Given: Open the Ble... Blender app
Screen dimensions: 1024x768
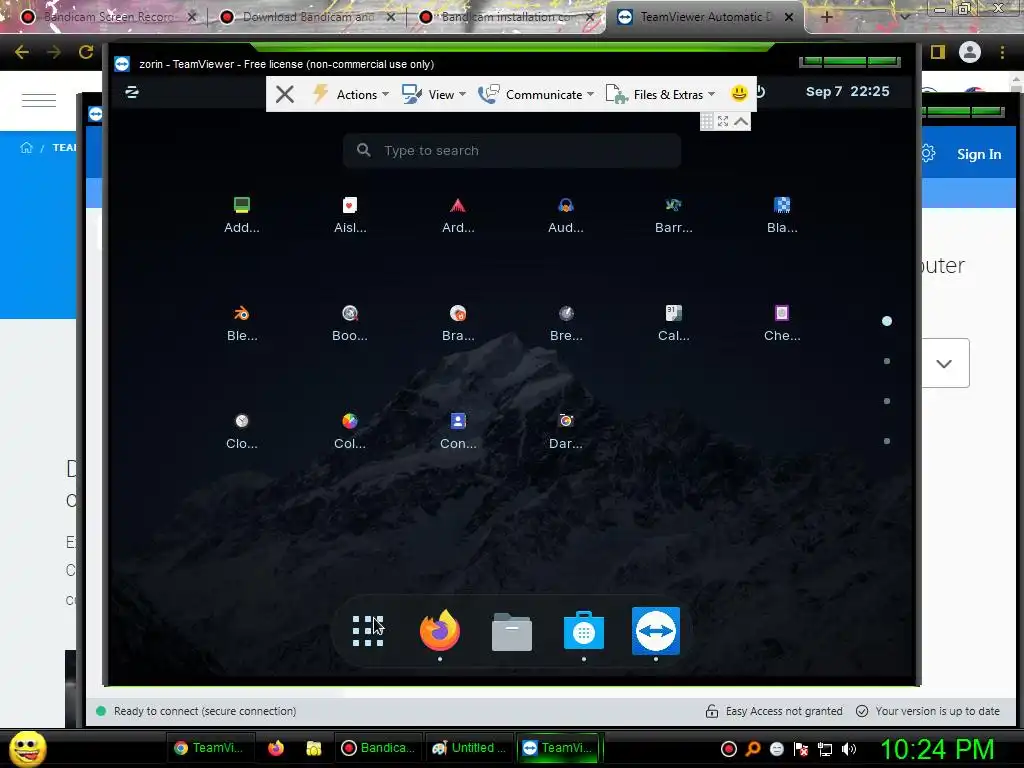Looking at the screenshot, I should click(242, 323).
